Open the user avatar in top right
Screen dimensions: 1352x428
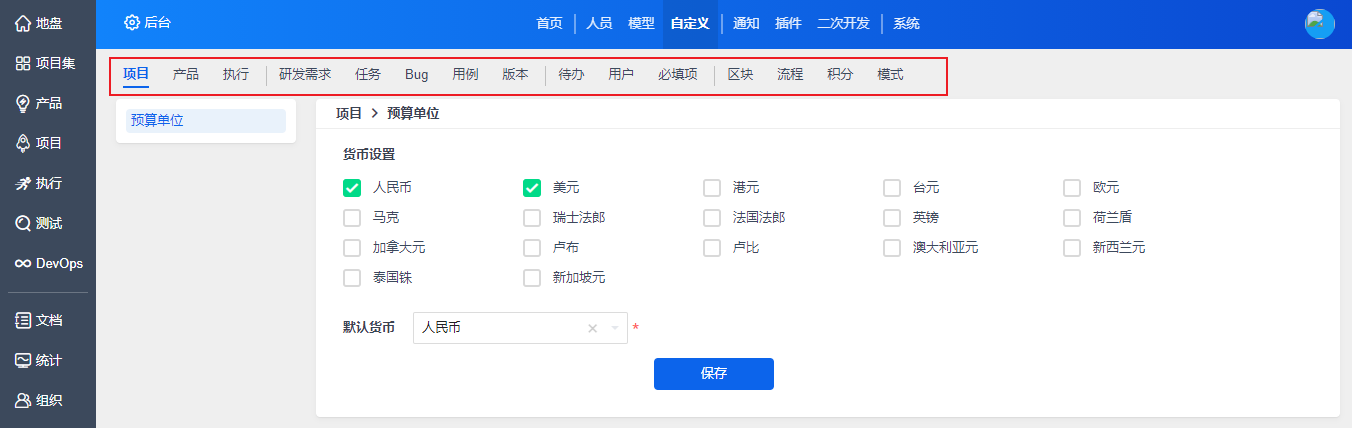(x=1319, y=23)
